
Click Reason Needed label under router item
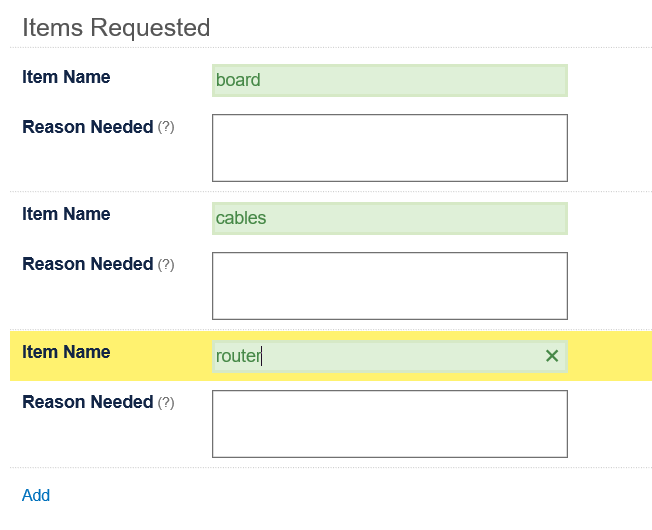point(87,402)
